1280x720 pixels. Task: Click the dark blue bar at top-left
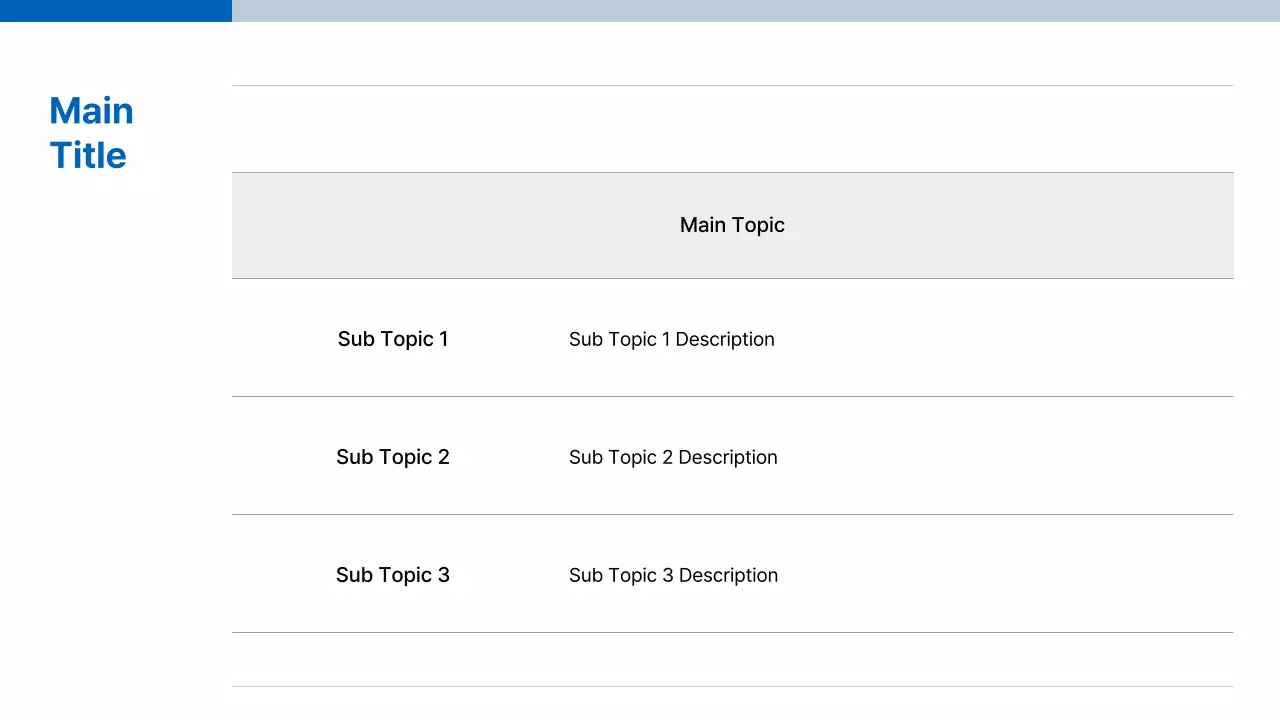point(115,10)
